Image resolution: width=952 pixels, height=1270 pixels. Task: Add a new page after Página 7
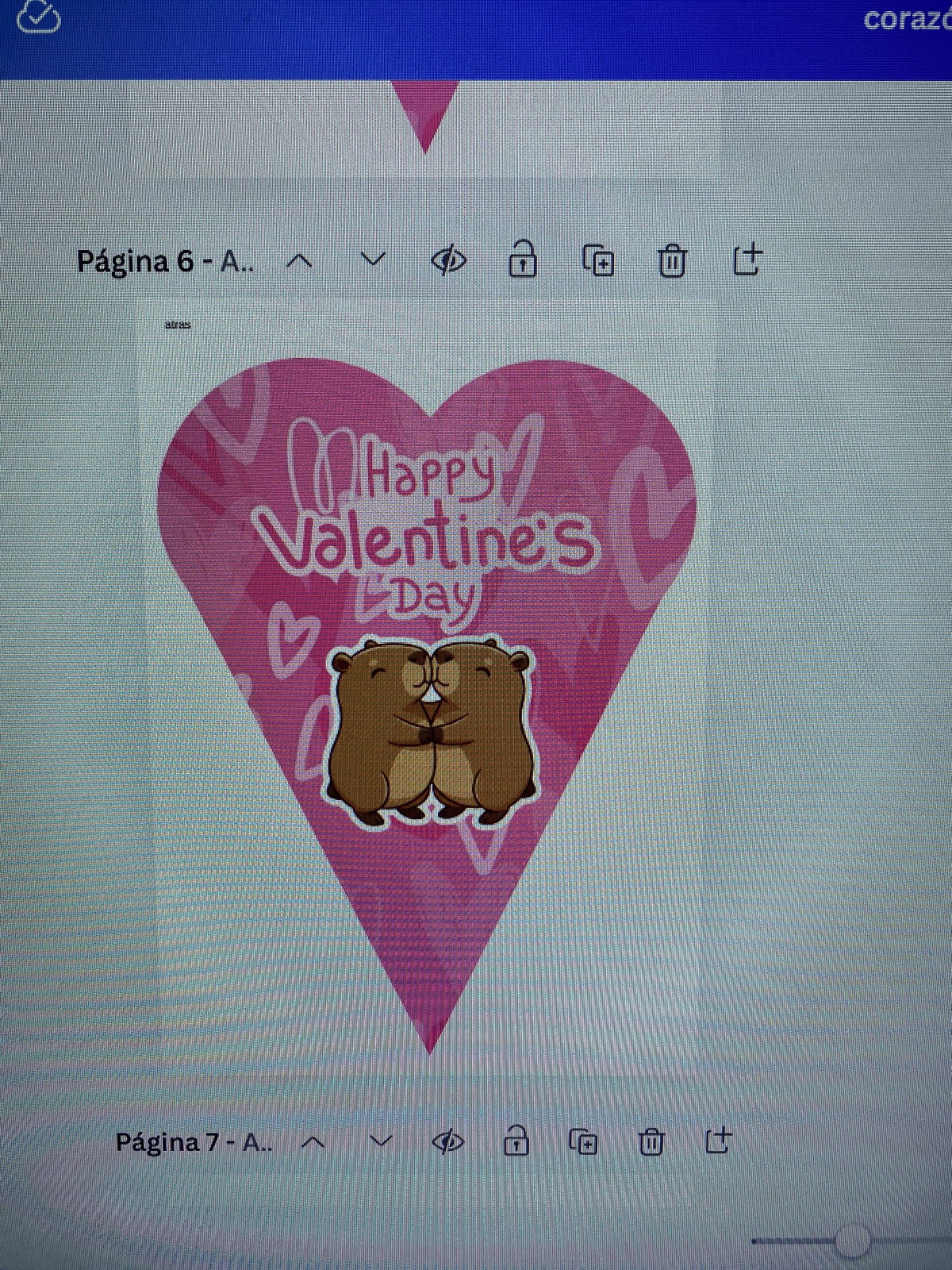(718, 1141)
